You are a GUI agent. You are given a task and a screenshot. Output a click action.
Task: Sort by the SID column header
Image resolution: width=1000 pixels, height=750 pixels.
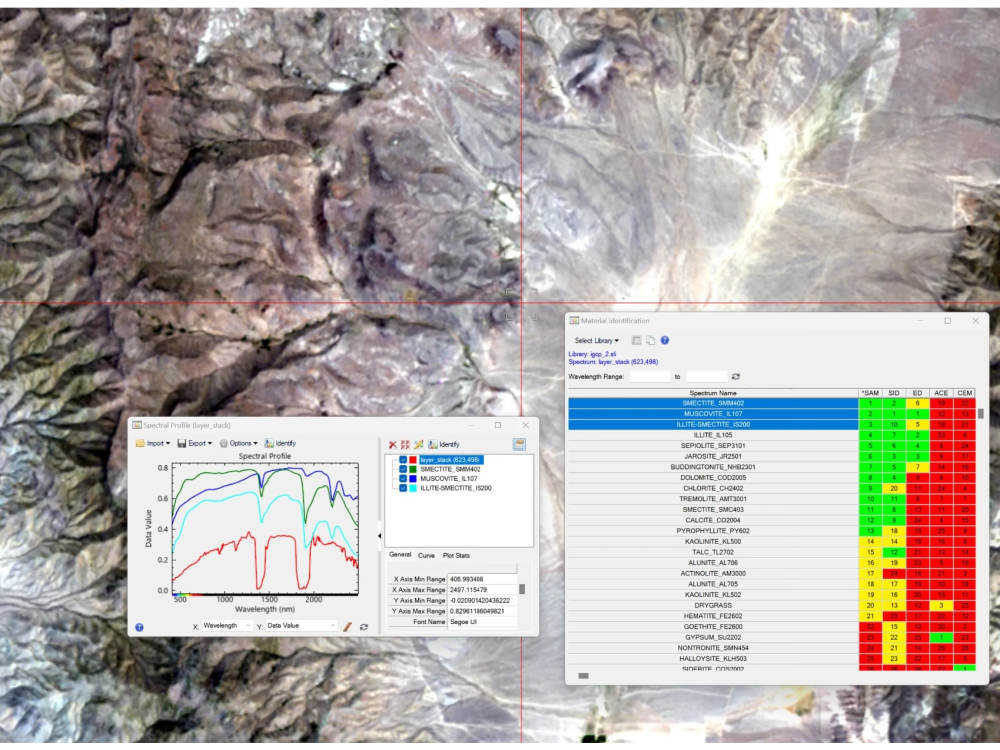(893, 393)
